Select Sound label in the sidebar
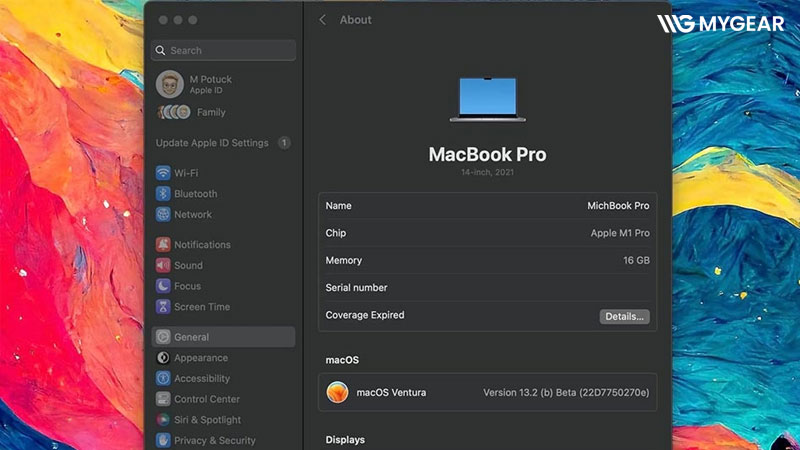 point(188,265)
